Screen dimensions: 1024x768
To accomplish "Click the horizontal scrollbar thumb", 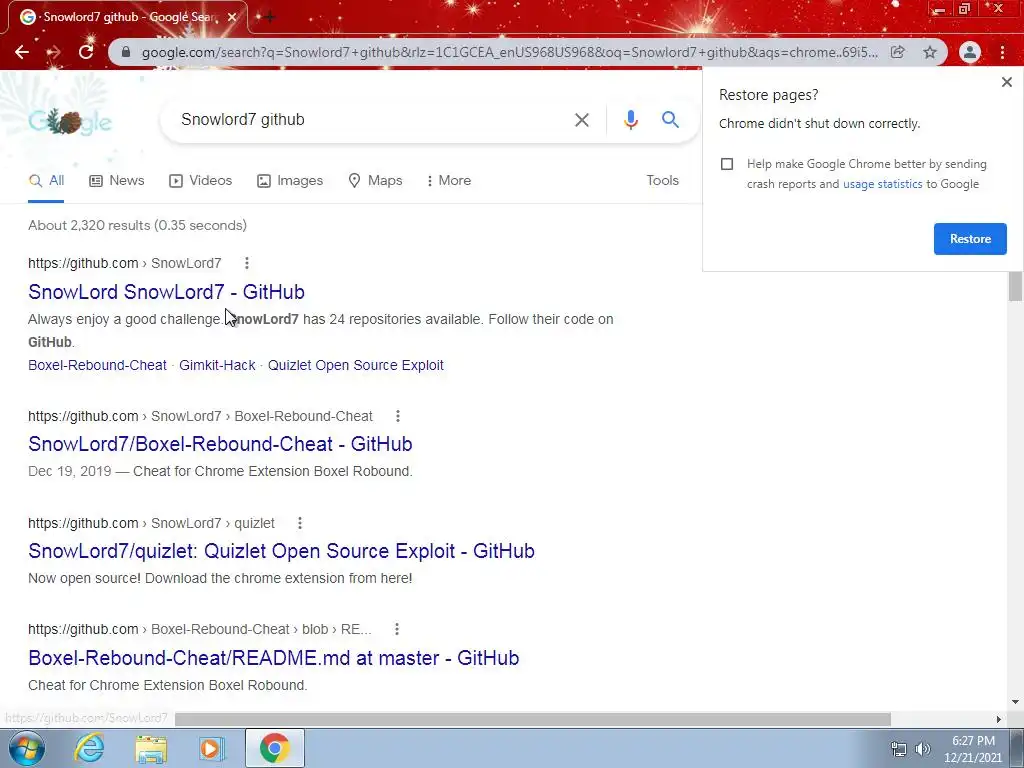I will pos(533,719).
